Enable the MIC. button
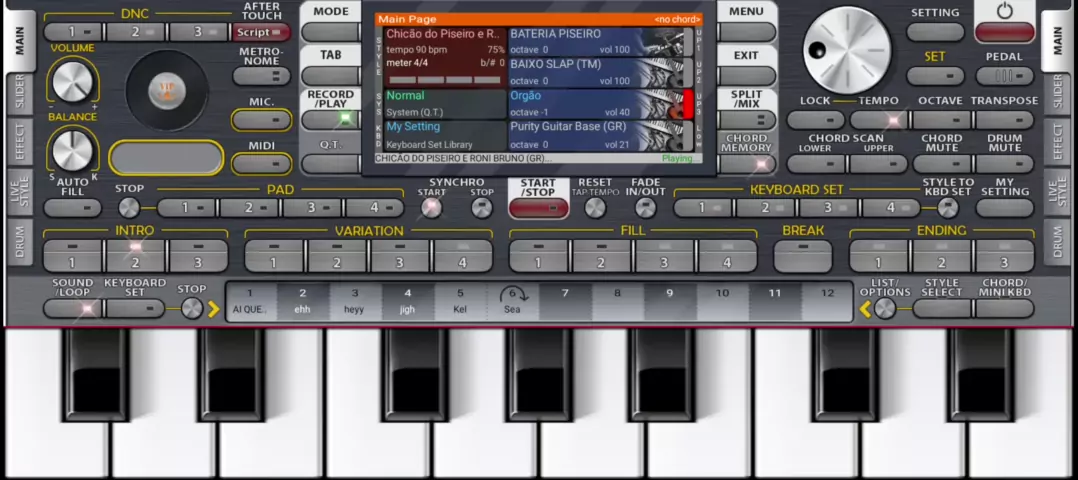 [x=262, y=120]
